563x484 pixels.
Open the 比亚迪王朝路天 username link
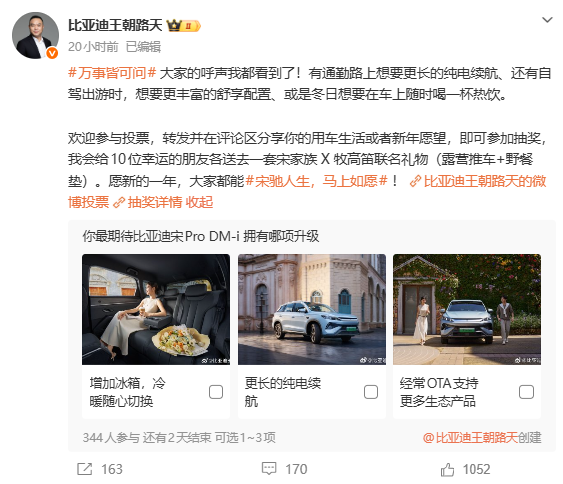coord(115,25)
